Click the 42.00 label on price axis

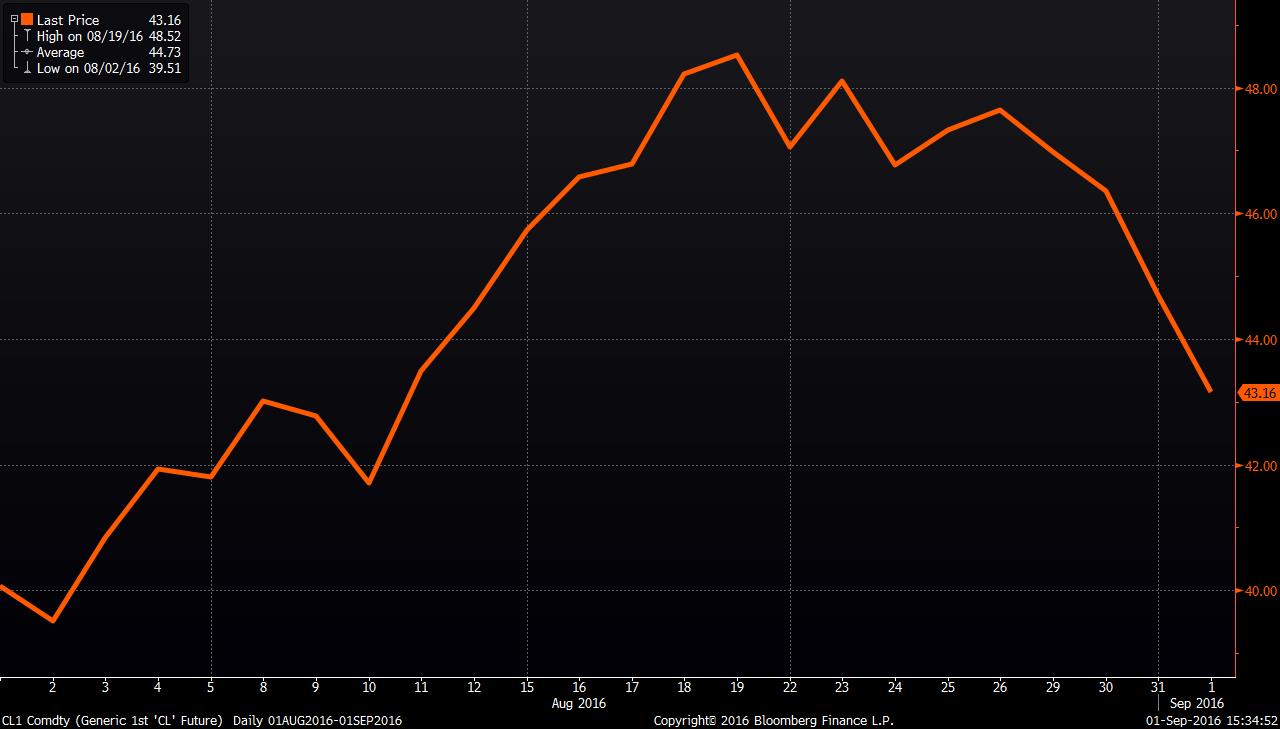pos(1260,466)
